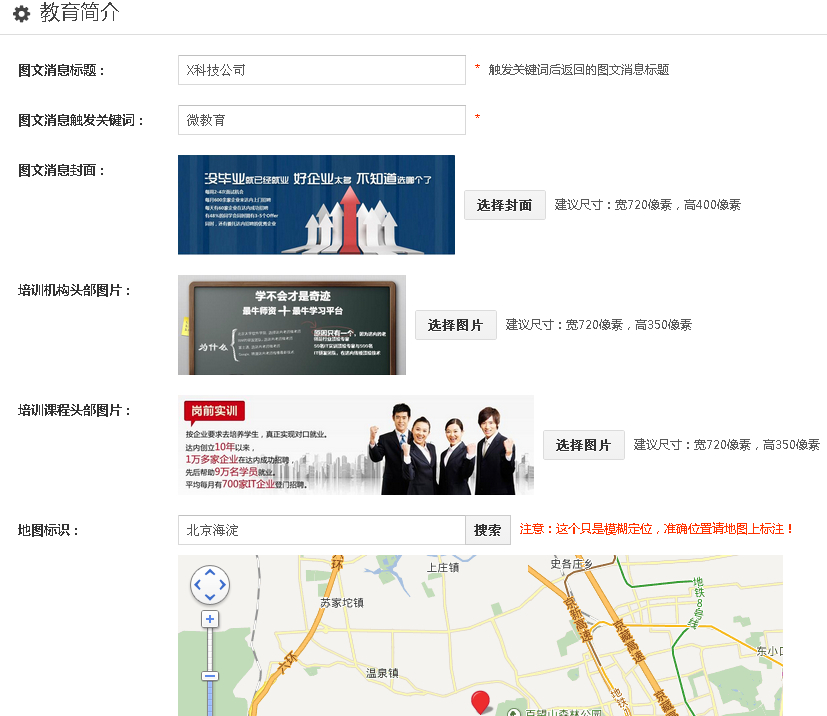Click the 温泉镇 label on the map
Image resolution: width=827 pixels, height=716 pixels.
[x=381, y=673]
